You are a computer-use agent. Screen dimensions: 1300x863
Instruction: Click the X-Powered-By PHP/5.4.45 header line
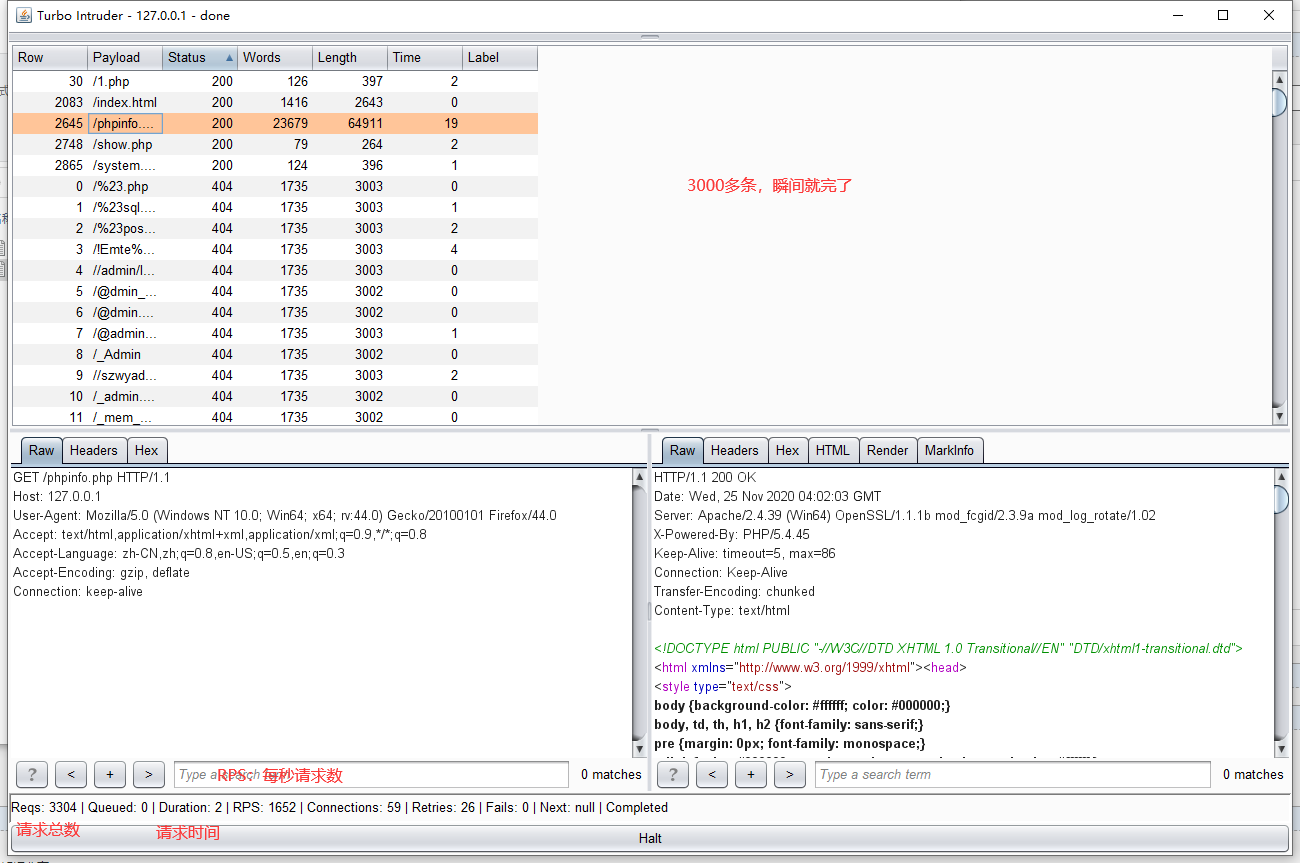[732, 534]
